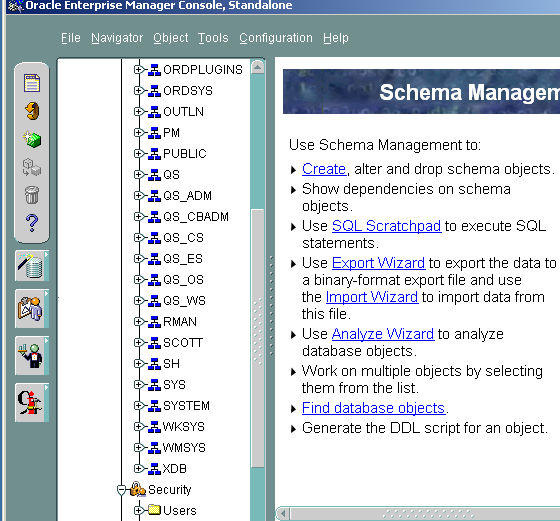Click the ORDPLUGINS schema icon

pos(154,70)
